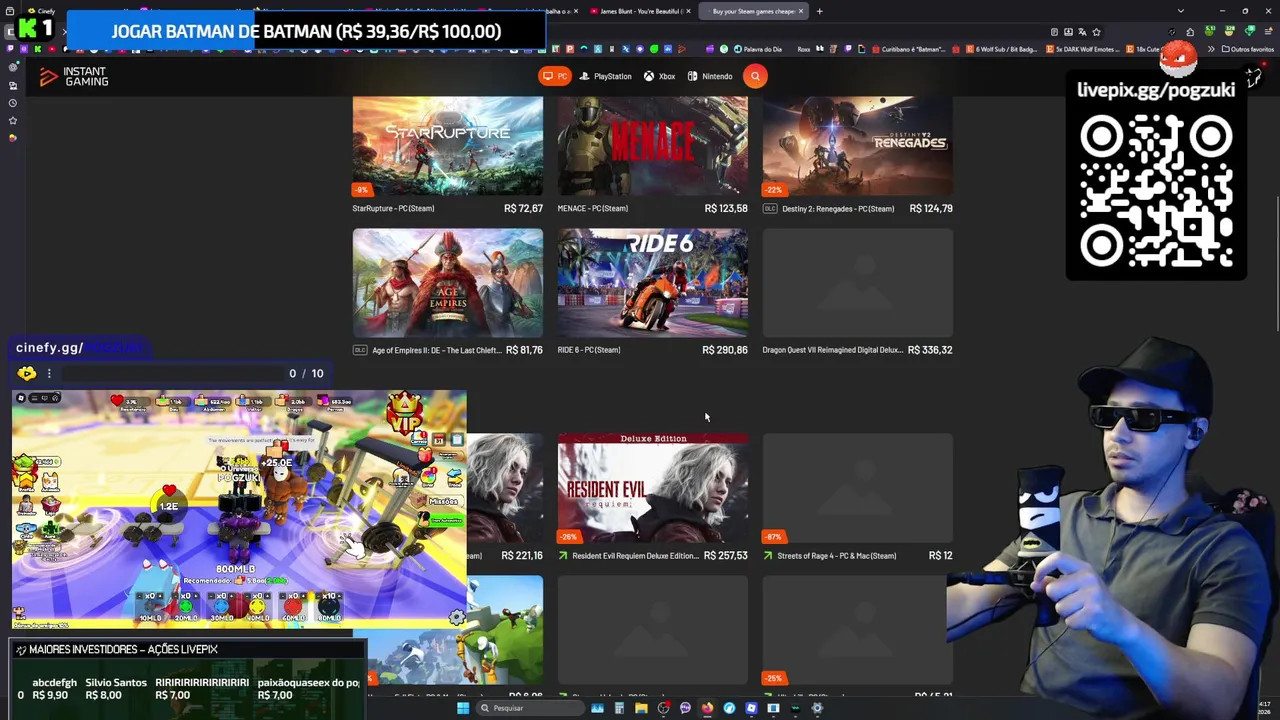Open the History clock icon in sidebar

click(x=12, y=103)
